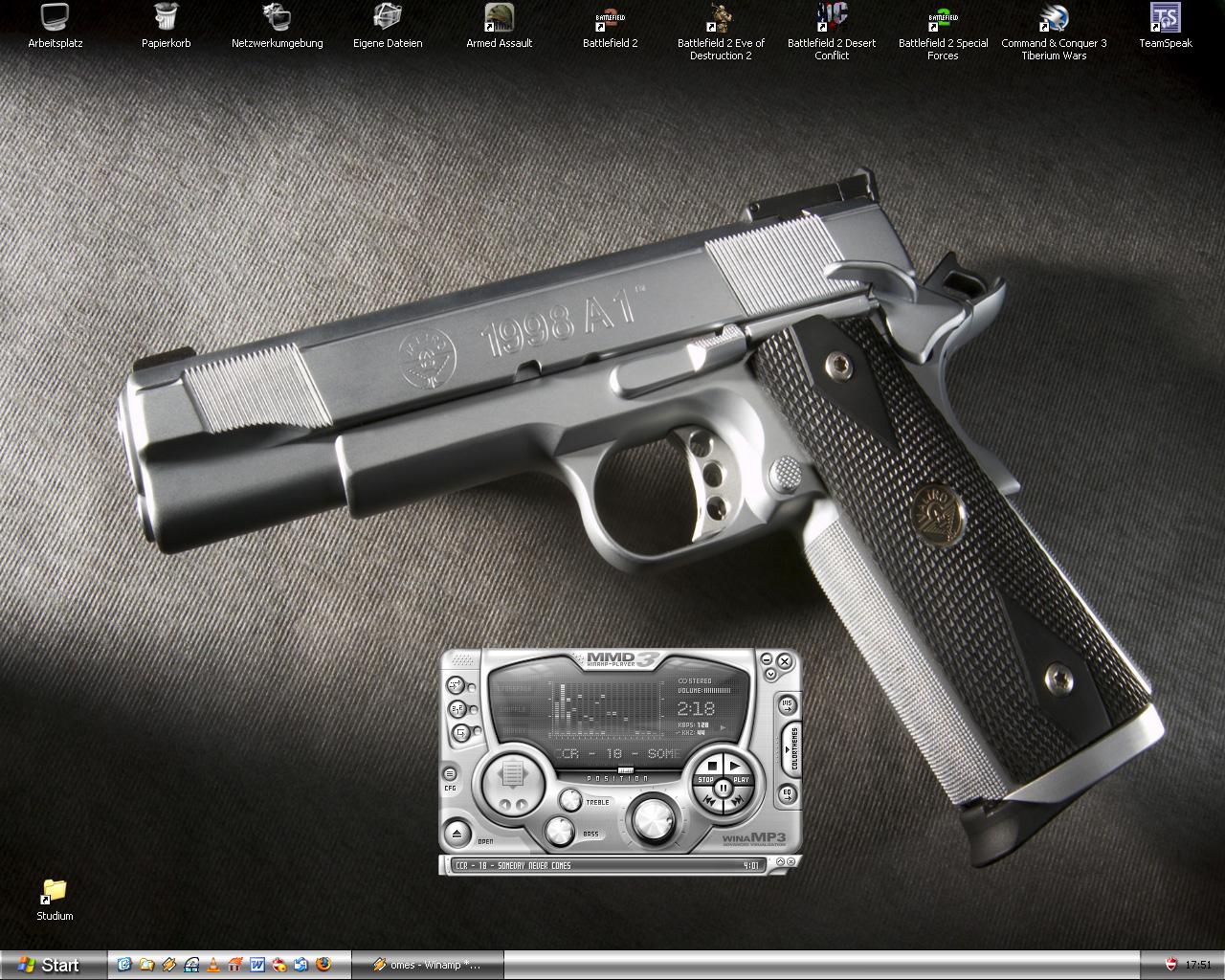Select the Studium folder on desktop
The height and width of the screenshot is (980, 1225).
(x=55, y=899)
